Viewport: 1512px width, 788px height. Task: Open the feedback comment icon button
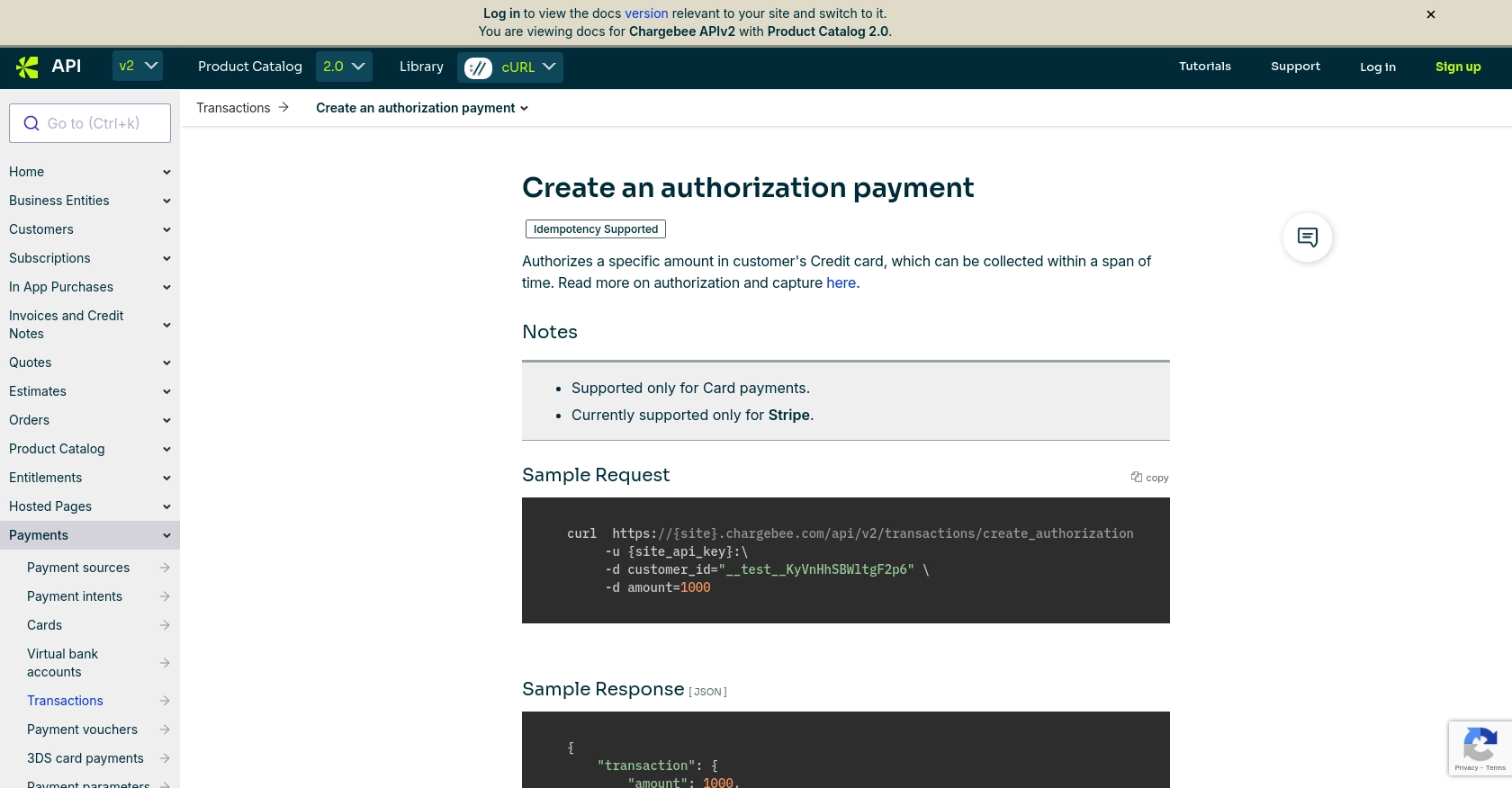point(1308,237)
